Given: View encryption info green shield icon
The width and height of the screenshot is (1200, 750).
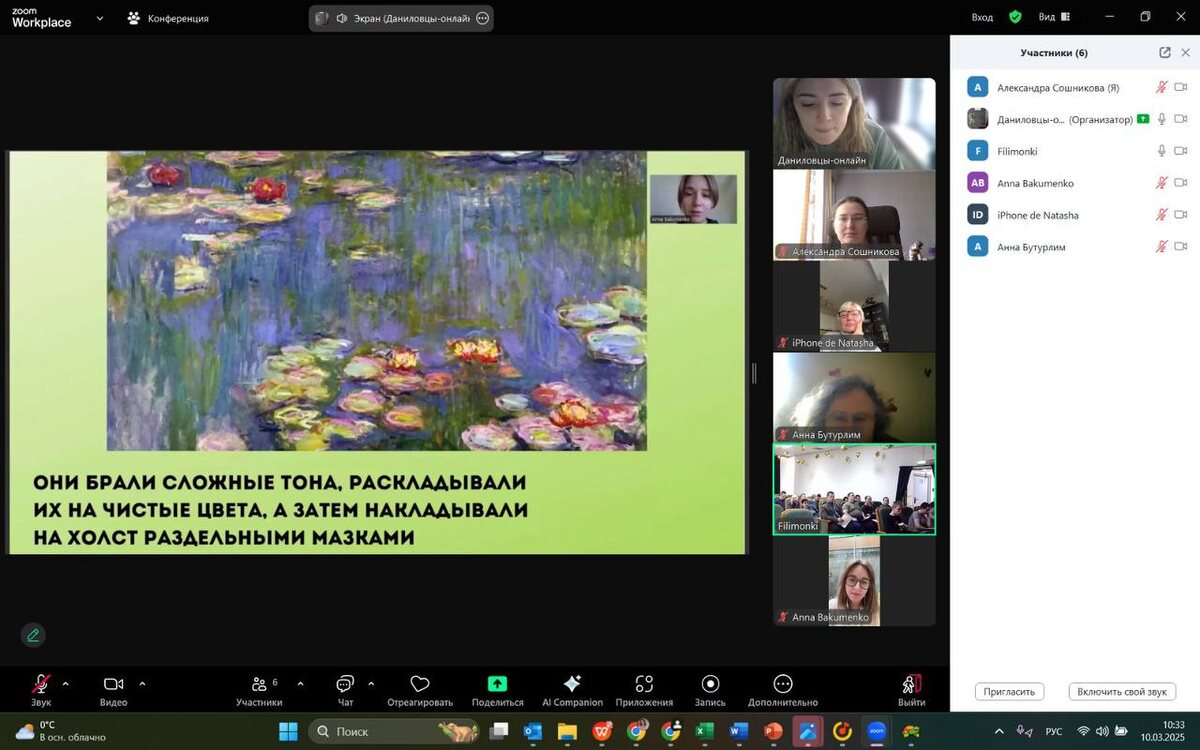Looking at the screenshot, I should [x=1015, y=17].
